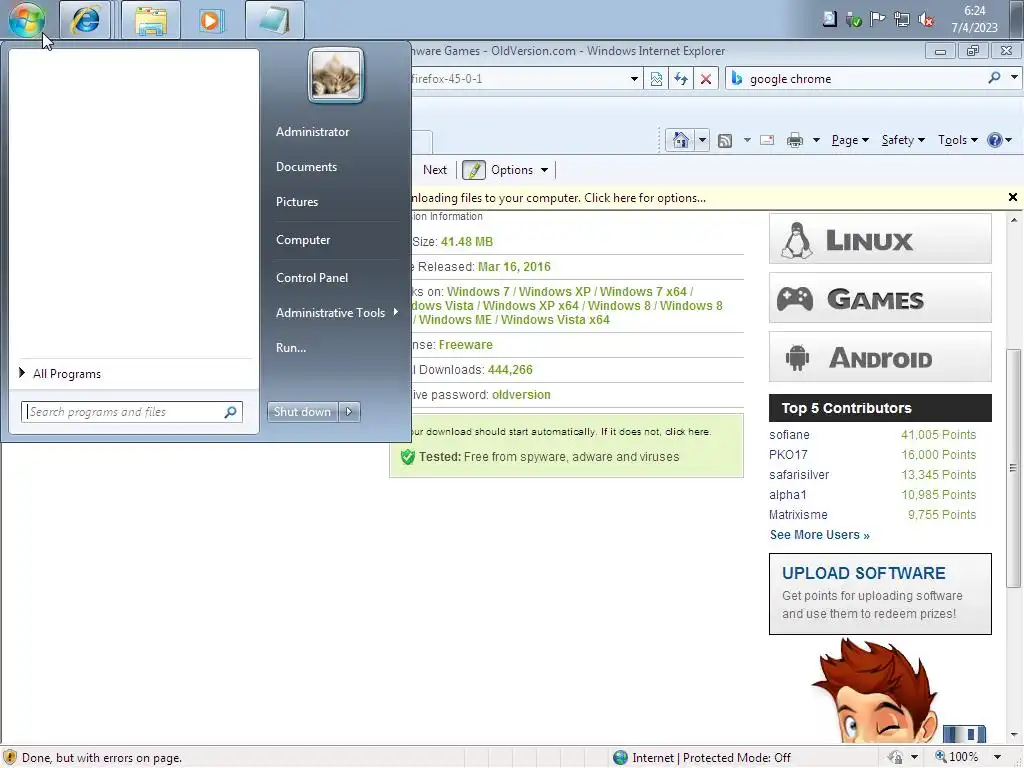1024x768 pixels.
Task: Open the Administrator user folder
Action: (x=312, y=131)
